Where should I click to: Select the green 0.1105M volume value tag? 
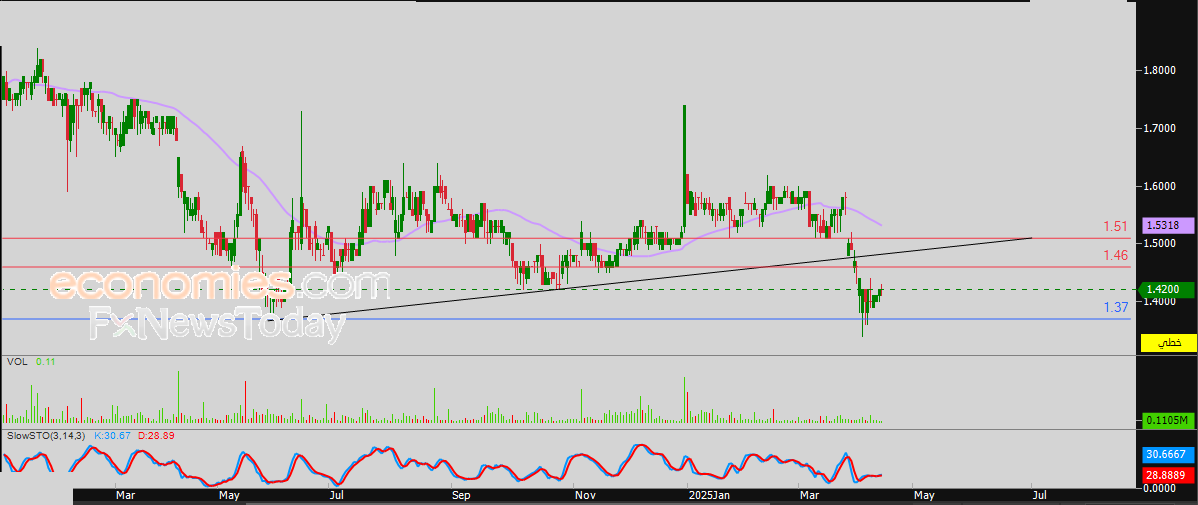tap(1166, 420)
